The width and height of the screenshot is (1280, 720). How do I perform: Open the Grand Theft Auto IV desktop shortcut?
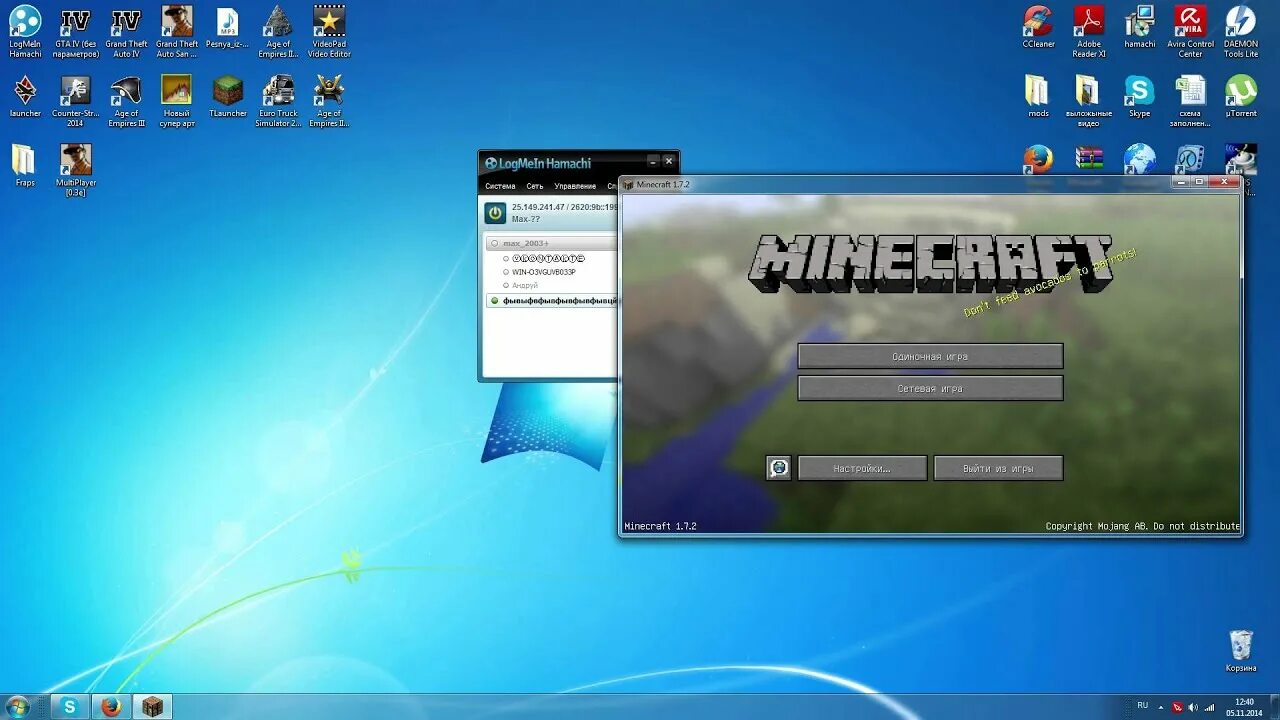coord(126,31)
